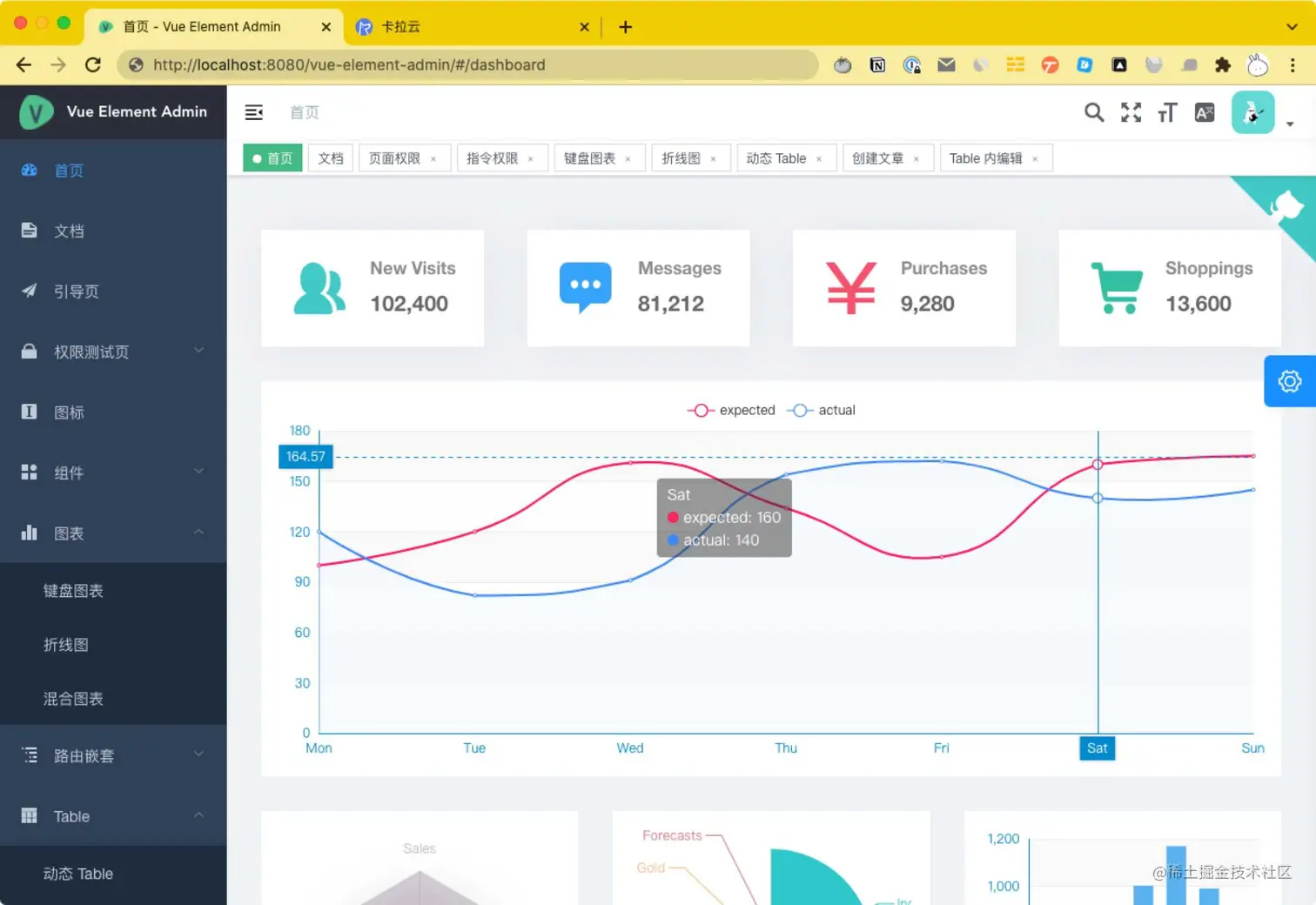Click the Shoppings cart icon

click(1117, 288)
